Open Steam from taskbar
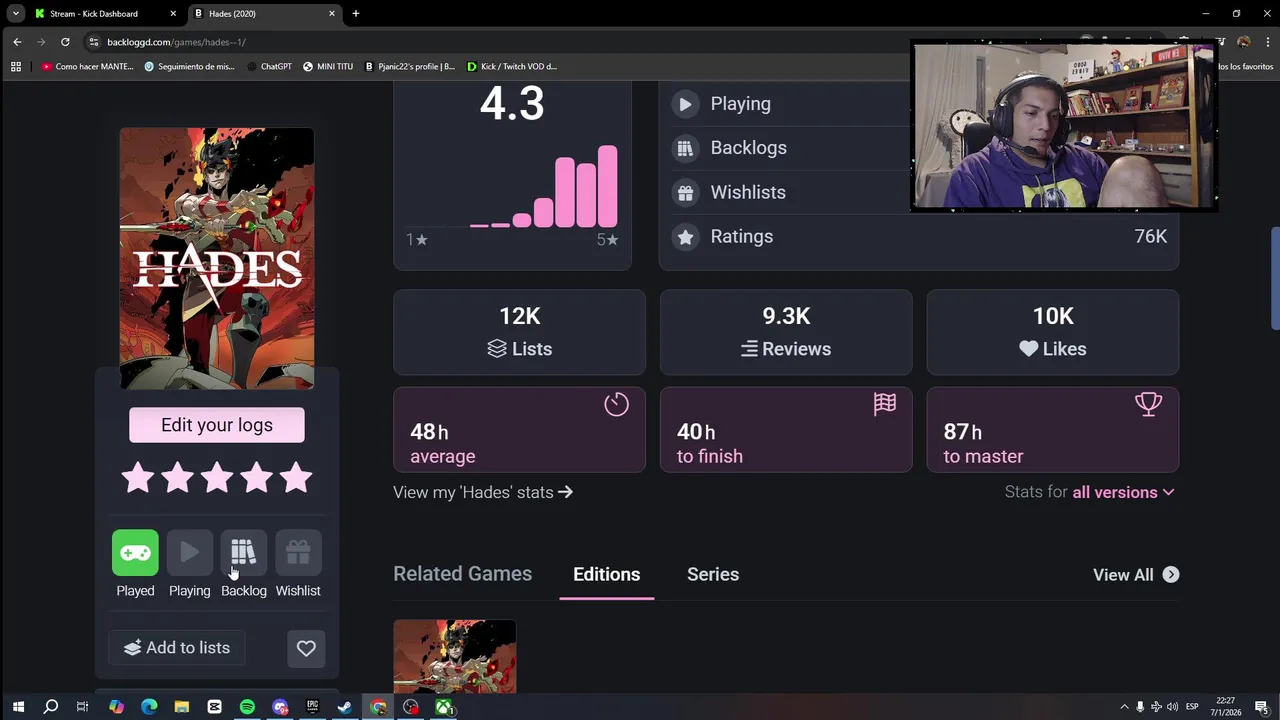Image resolution: width=1280 pixels, height=720 pixels. [x=345, y=707]
